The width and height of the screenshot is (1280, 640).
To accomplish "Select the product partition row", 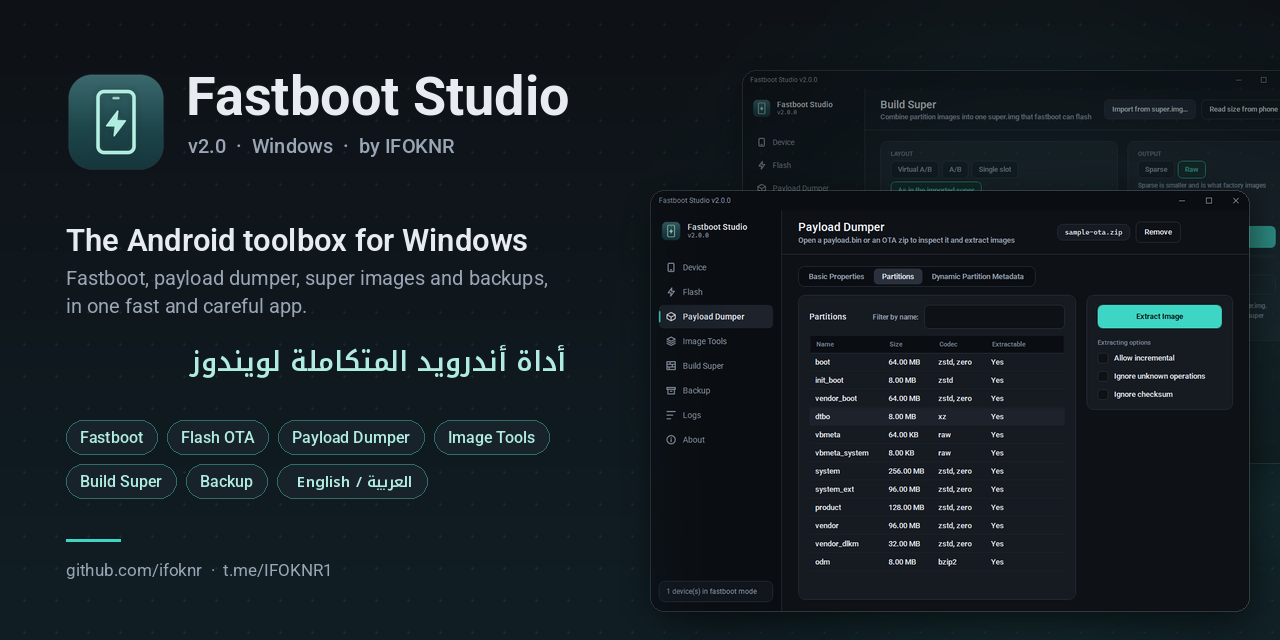I will (x=937, y=507).
